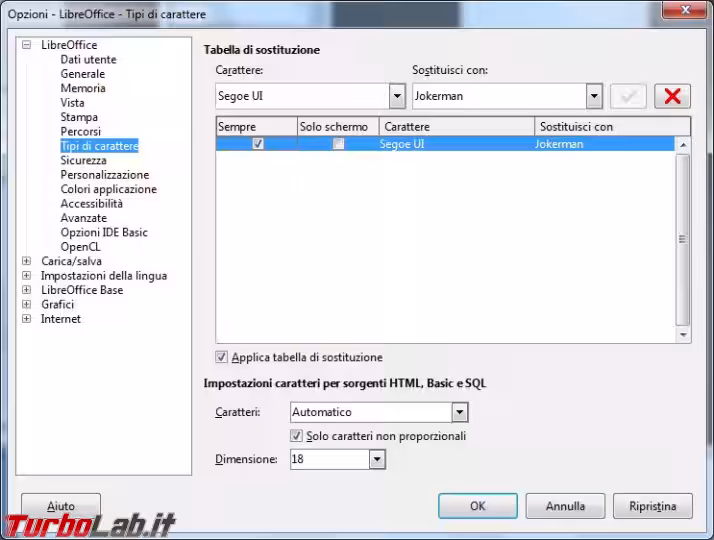The image size is (714, 540).
Task: Expand the Grafici tree node
Action: (x=27, y=304)
